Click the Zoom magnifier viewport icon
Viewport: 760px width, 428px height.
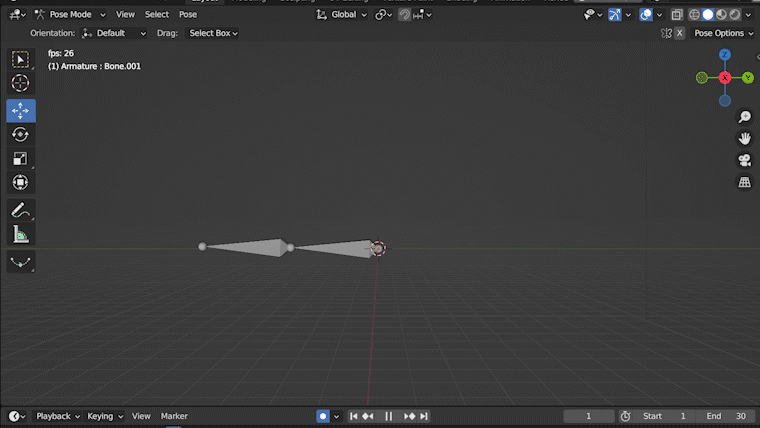point(744,117)
